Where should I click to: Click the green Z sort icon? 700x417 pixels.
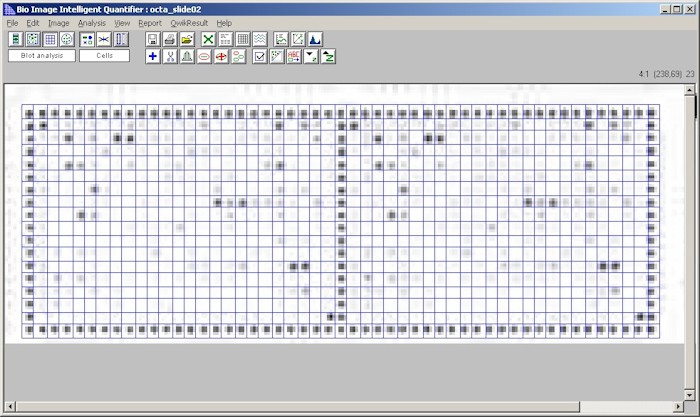pyautogui.click(x=328, y=56)
